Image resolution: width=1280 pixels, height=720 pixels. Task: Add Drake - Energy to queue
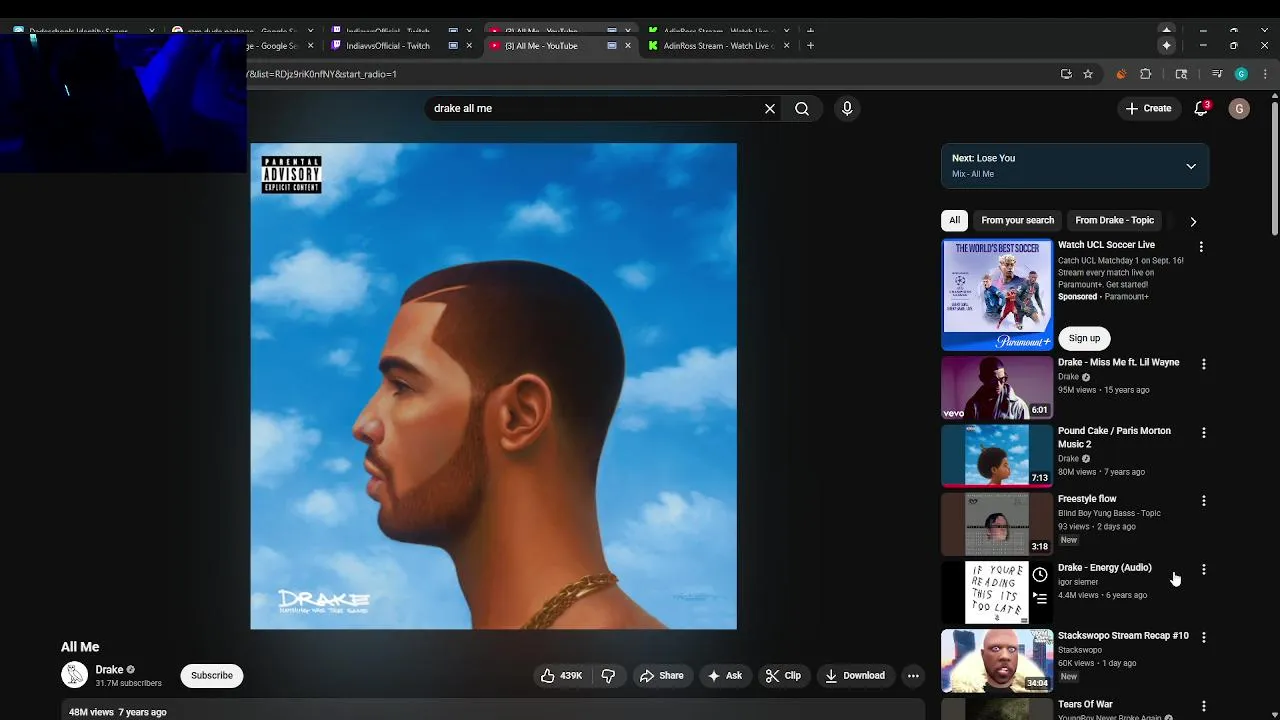click(1040, 599)
